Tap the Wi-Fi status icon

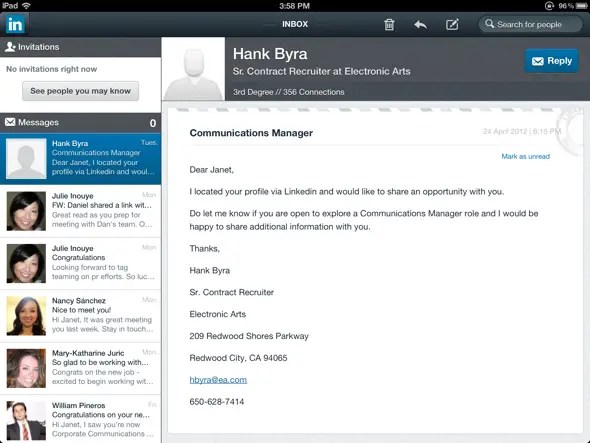(x=26, y=6)
